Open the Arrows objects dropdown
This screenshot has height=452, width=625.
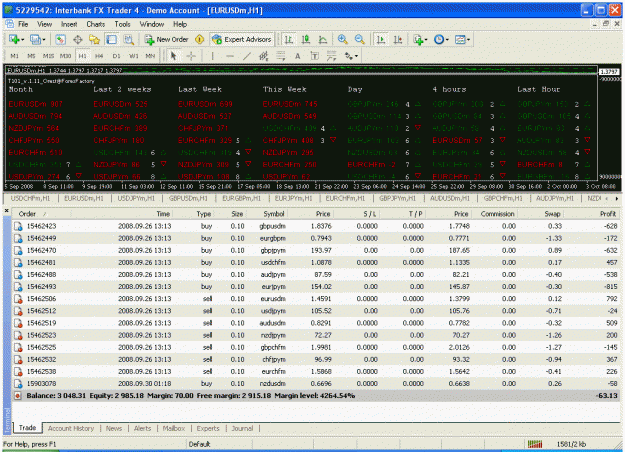point(351,56)
